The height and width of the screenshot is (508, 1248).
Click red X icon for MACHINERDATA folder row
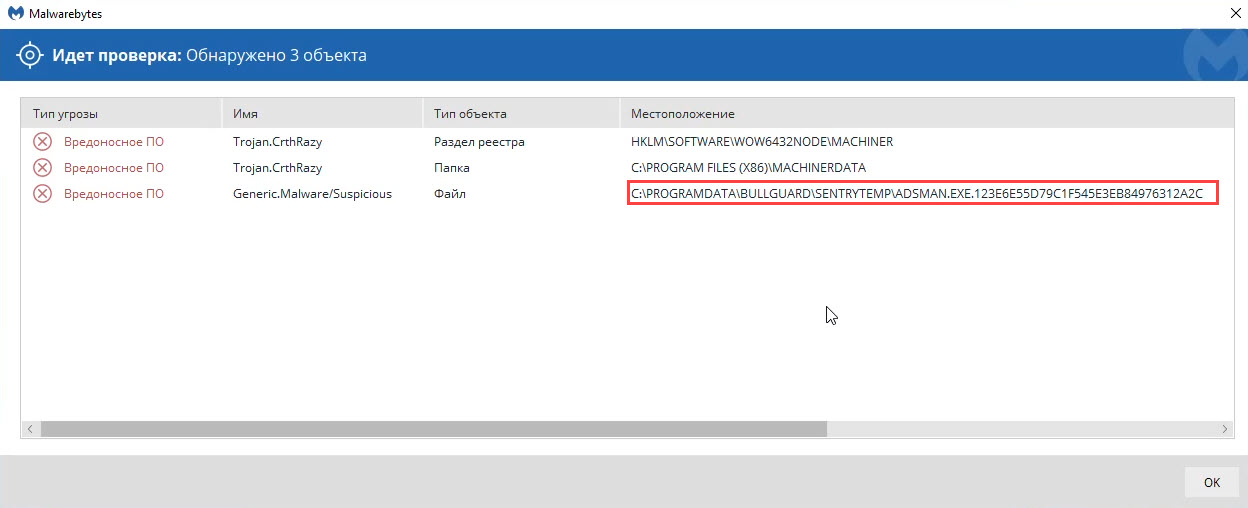pyautogui.click(x=43, y=168)
